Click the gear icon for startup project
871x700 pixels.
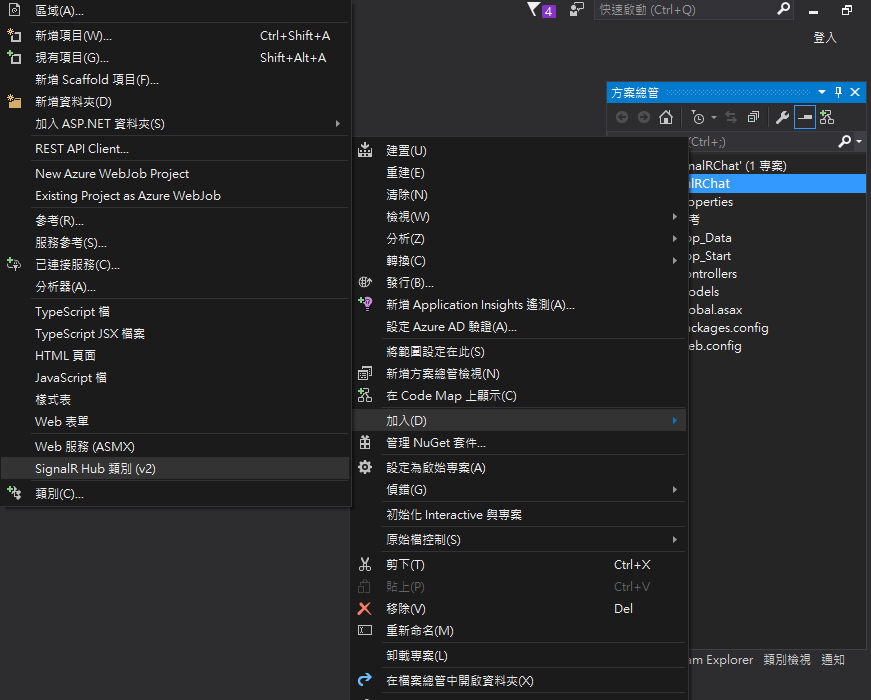(365, 467)
